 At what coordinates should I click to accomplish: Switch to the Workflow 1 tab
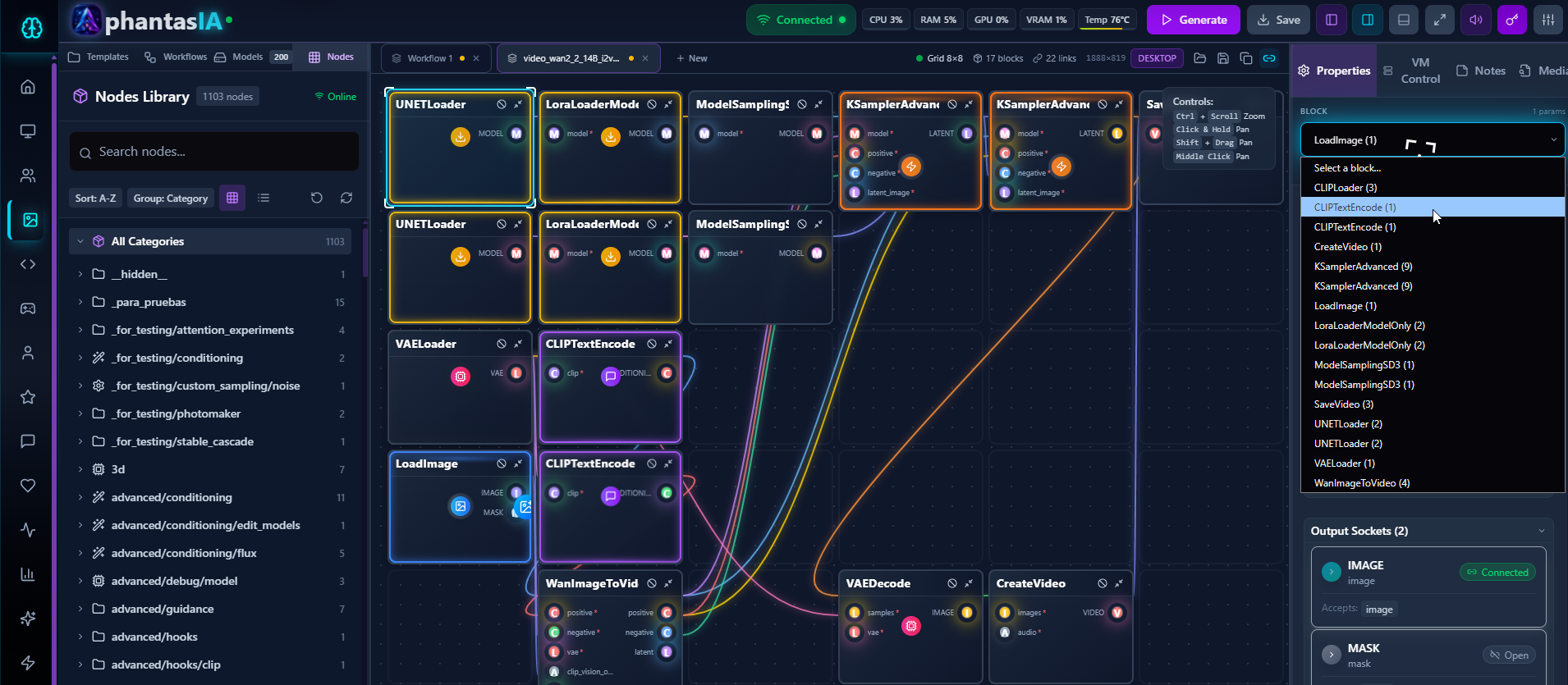tap(436, 58)
